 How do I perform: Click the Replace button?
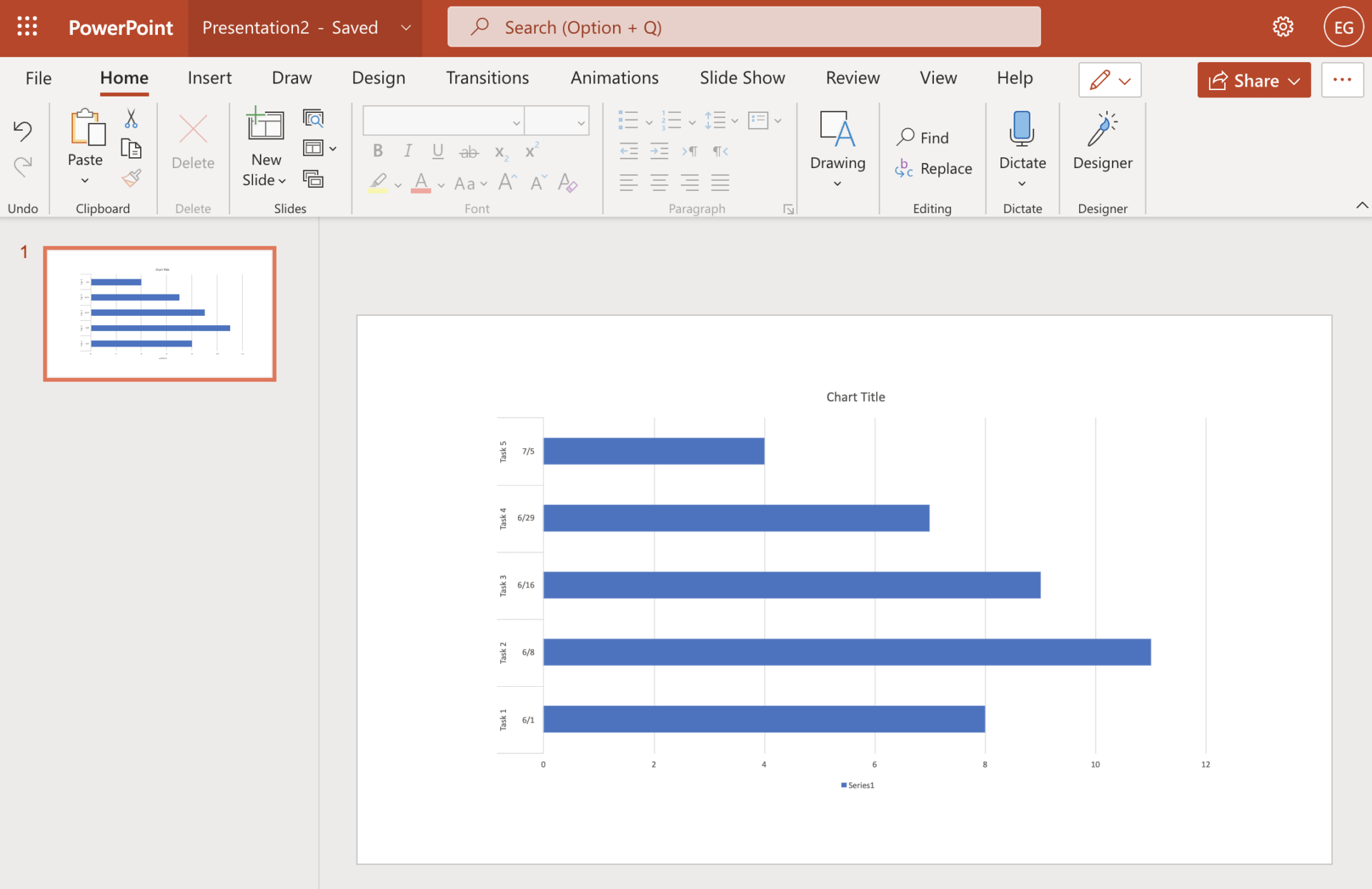[x=933, y=169]
